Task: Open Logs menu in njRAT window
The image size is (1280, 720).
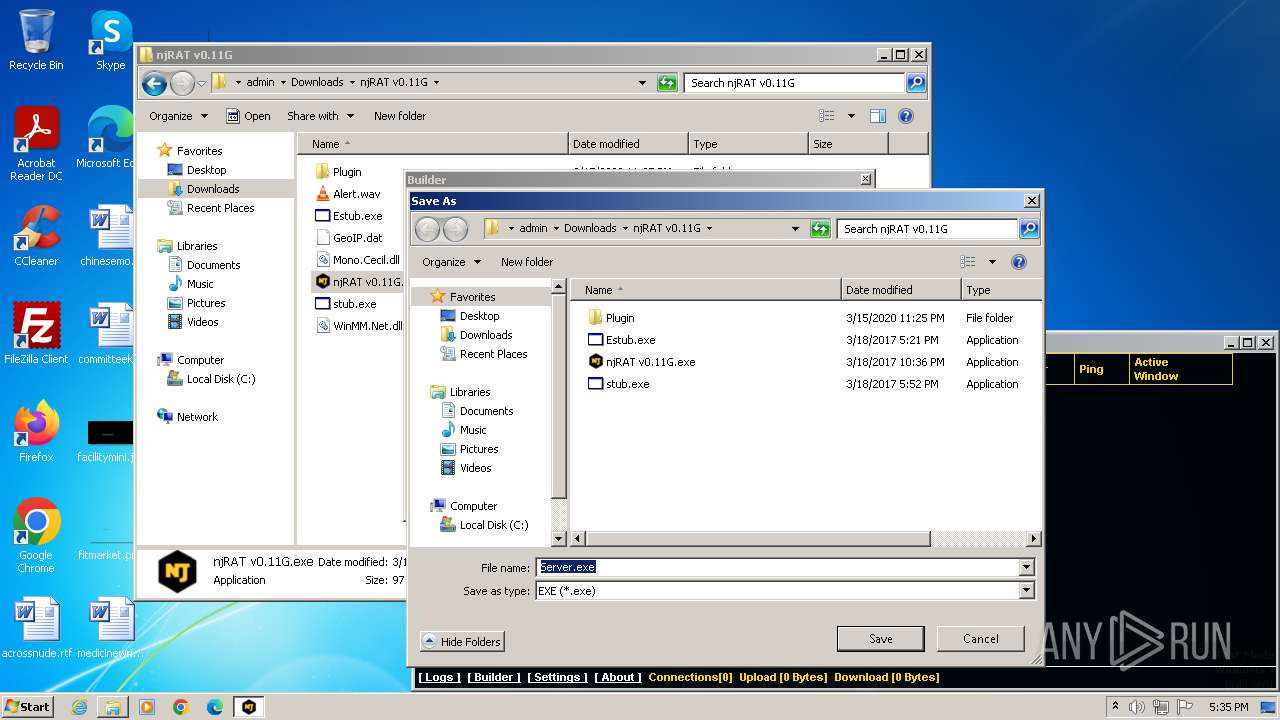Action: coord(440,677)
